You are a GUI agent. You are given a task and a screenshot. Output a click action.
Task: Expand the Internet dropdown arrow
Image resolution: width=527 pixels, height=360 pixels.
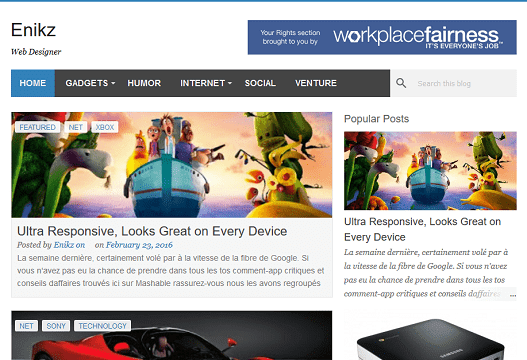(x=230, y=83)
